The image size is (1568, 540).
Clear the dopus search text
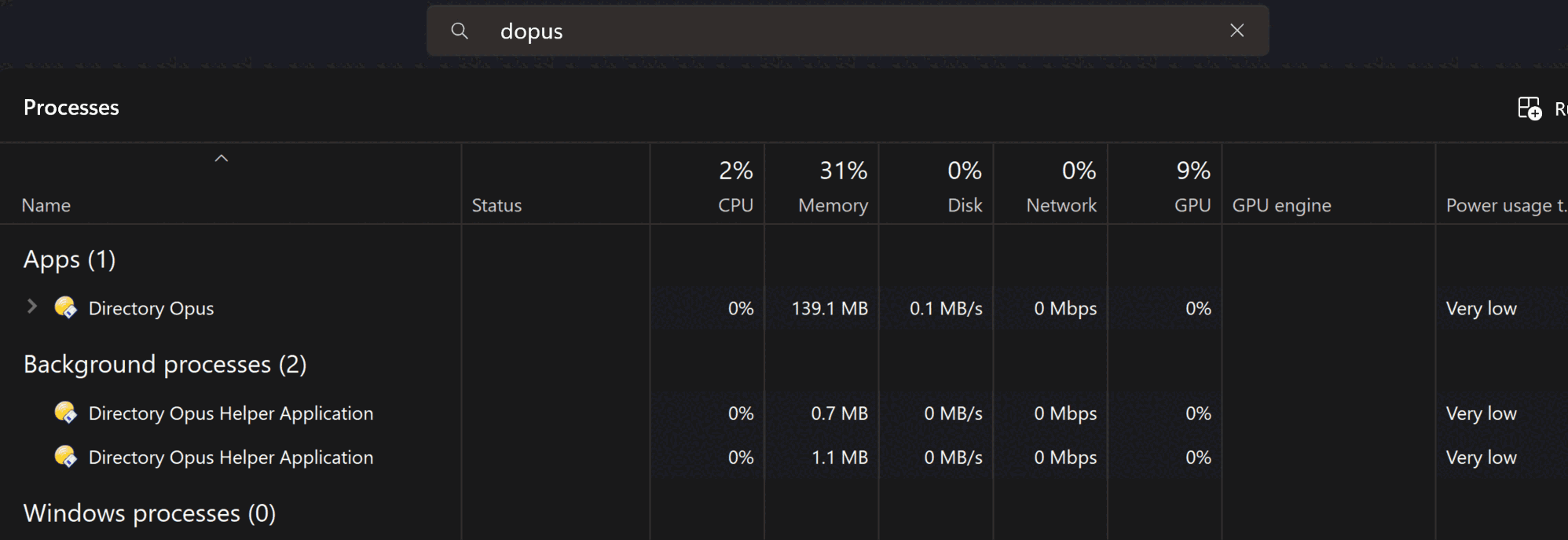[x=1236, y=31]
